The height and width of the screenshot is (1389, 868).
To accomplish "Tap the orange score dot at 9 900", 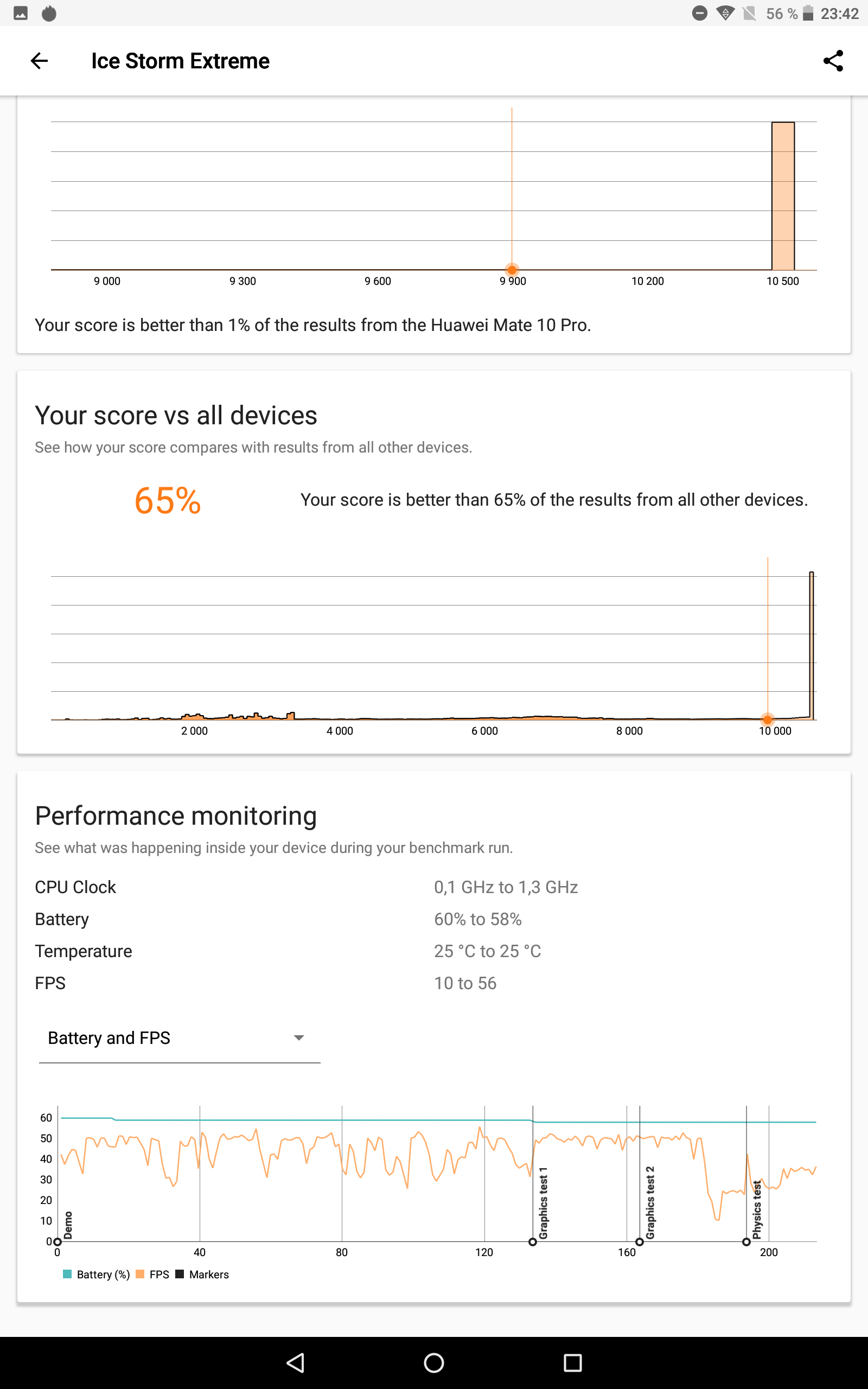I will [x=512, y=270].
